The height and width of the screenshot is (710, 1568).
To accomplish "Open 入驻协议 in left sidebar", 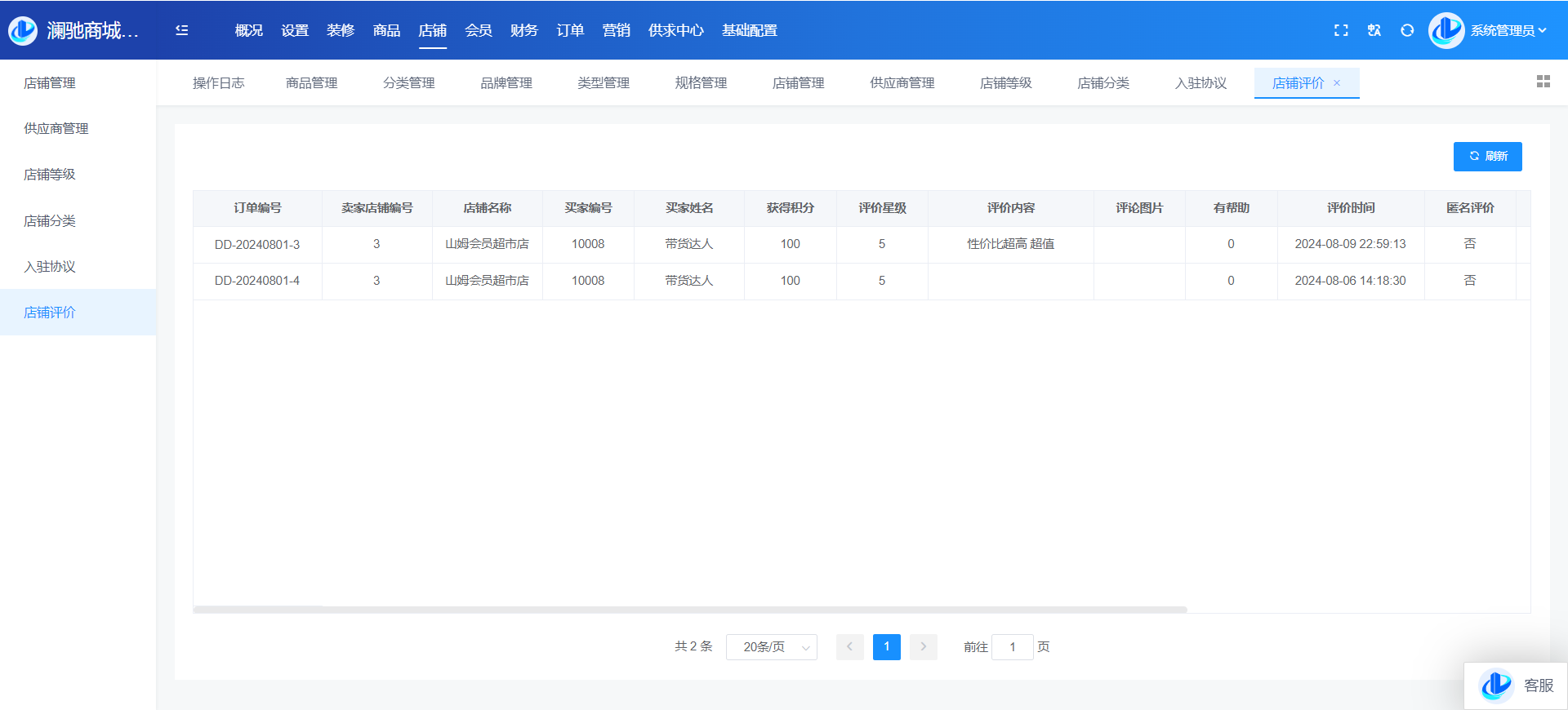I will [x=50, y=267].
